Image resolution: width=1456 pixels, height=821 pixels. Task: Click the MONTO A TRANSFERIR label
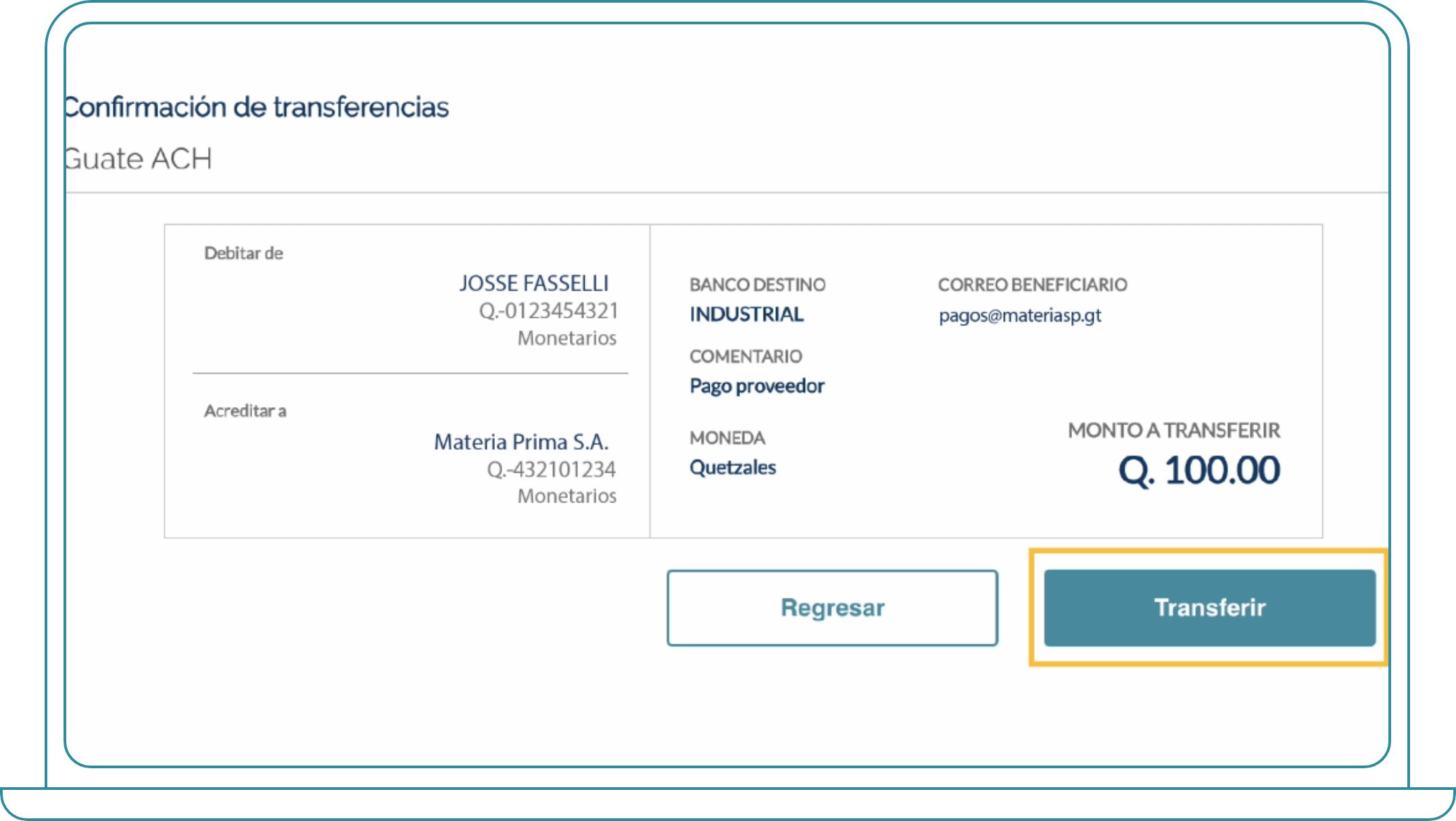pos(1173,430)
